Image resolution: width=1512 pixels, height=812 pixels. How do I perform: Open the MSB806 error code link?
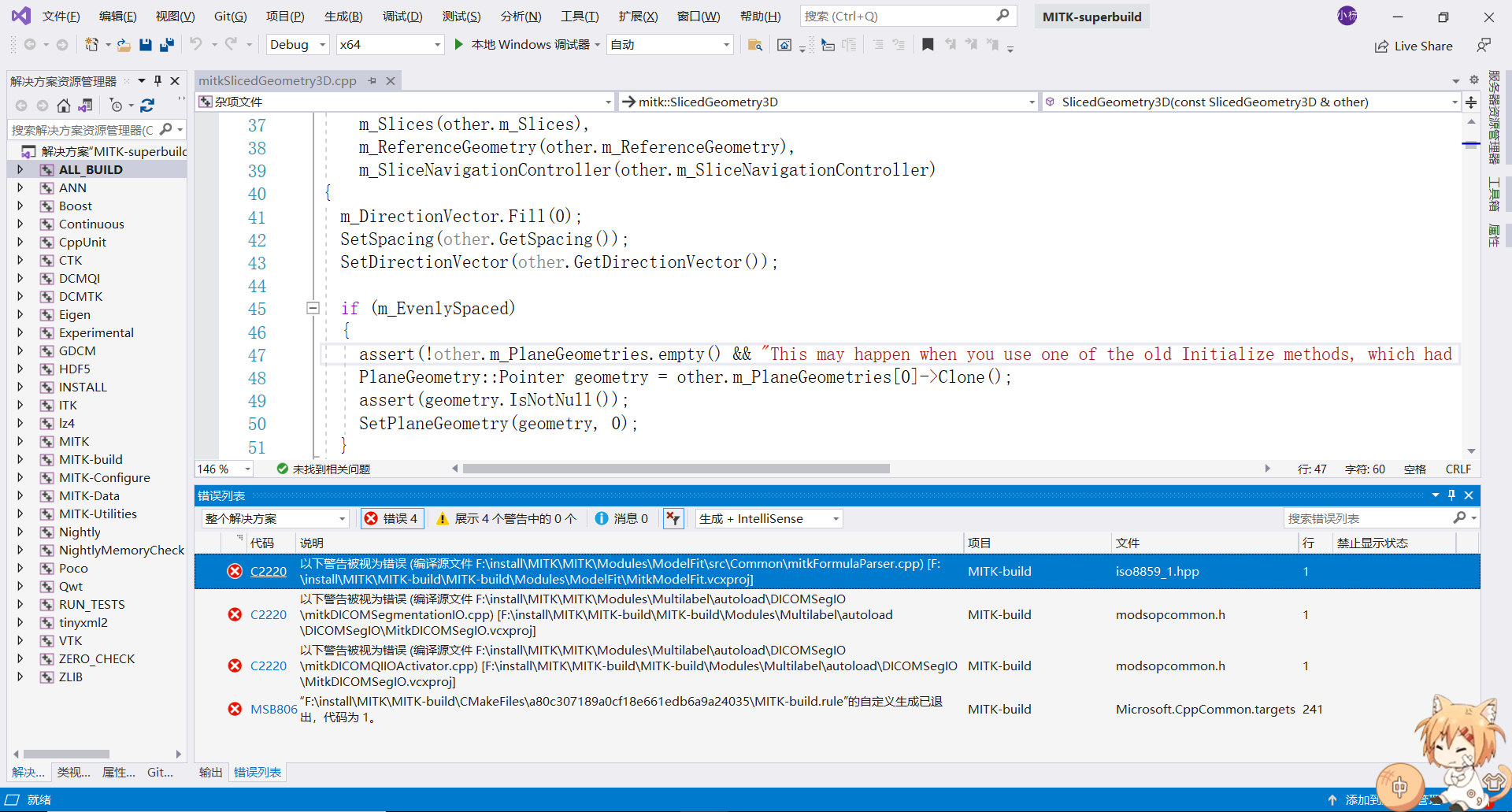[x=273, y=709]
